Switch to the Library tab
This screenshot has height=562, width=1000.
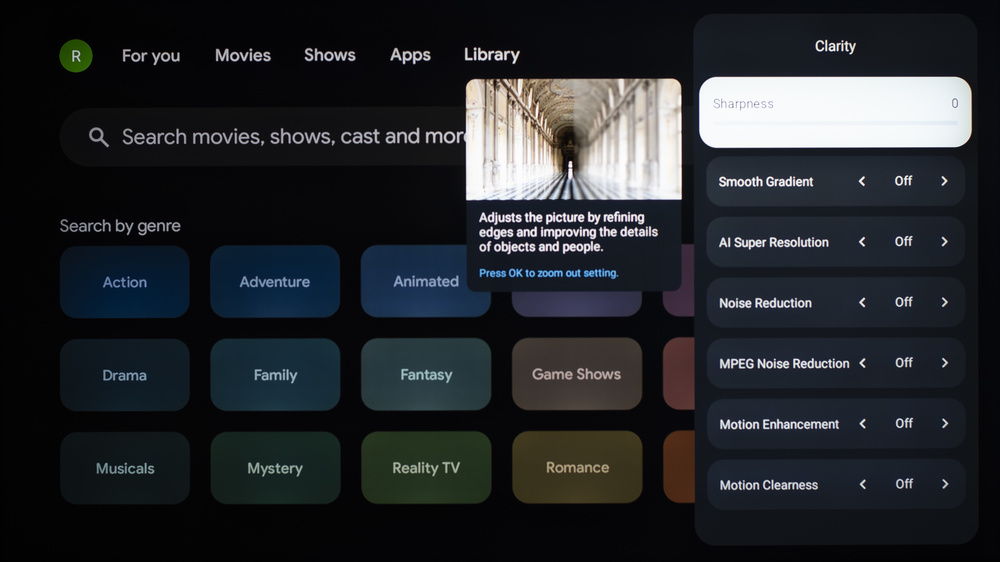click(491, 55)
